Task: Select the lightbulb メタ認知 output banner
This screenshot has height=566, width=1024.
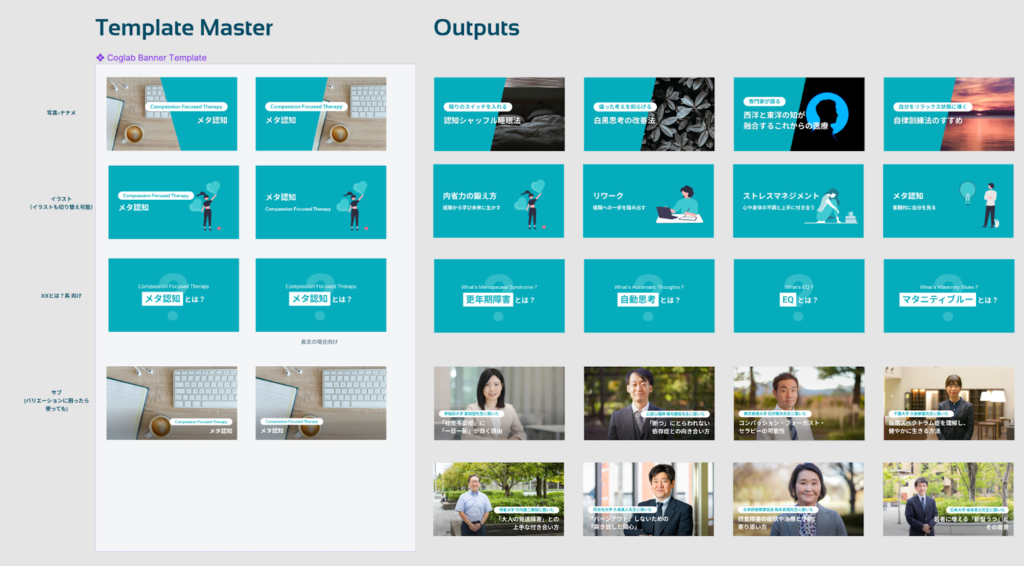Action: [x=948, y=201]
